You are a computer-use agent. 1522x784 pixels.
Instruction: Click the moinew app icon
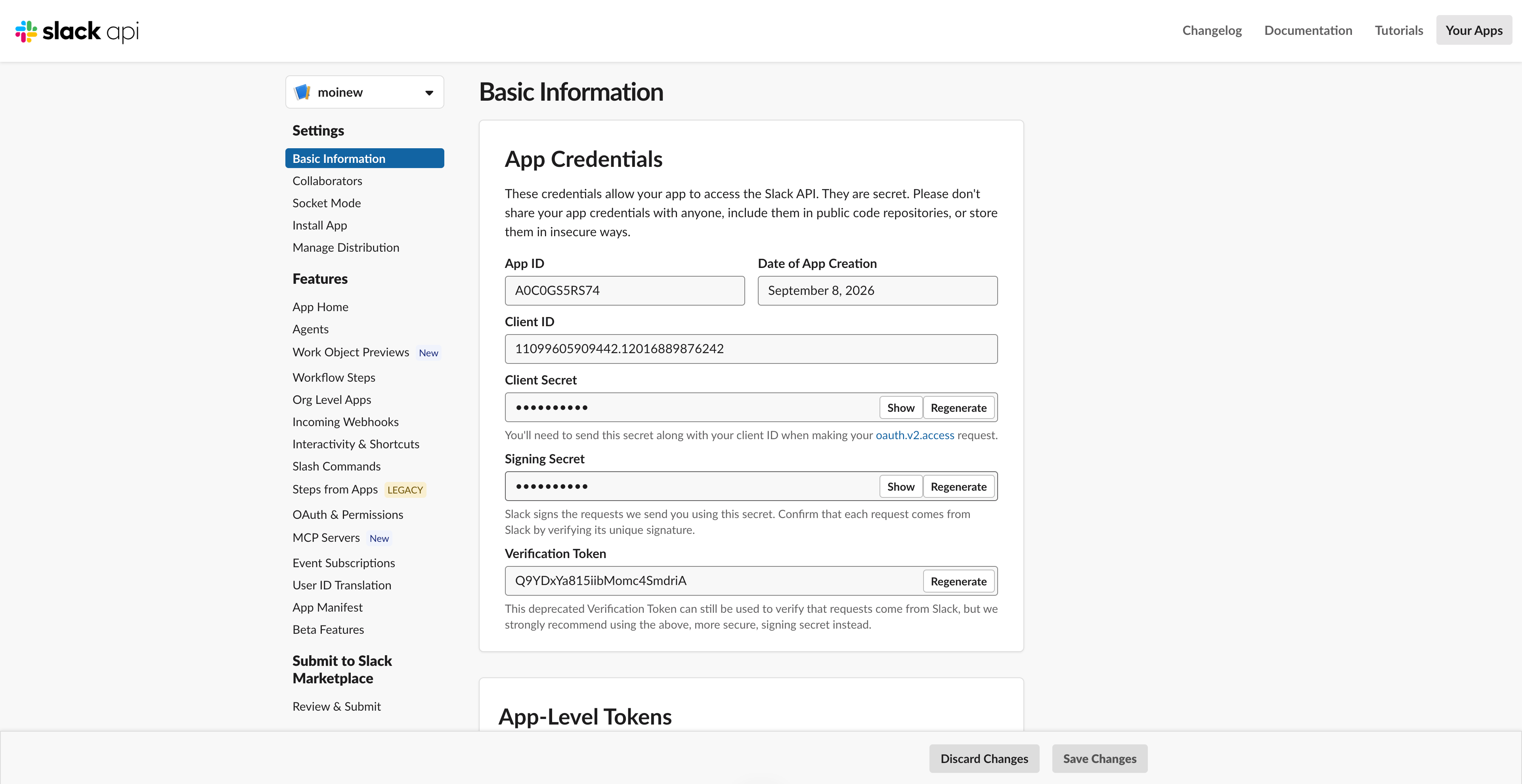(302, 92)
